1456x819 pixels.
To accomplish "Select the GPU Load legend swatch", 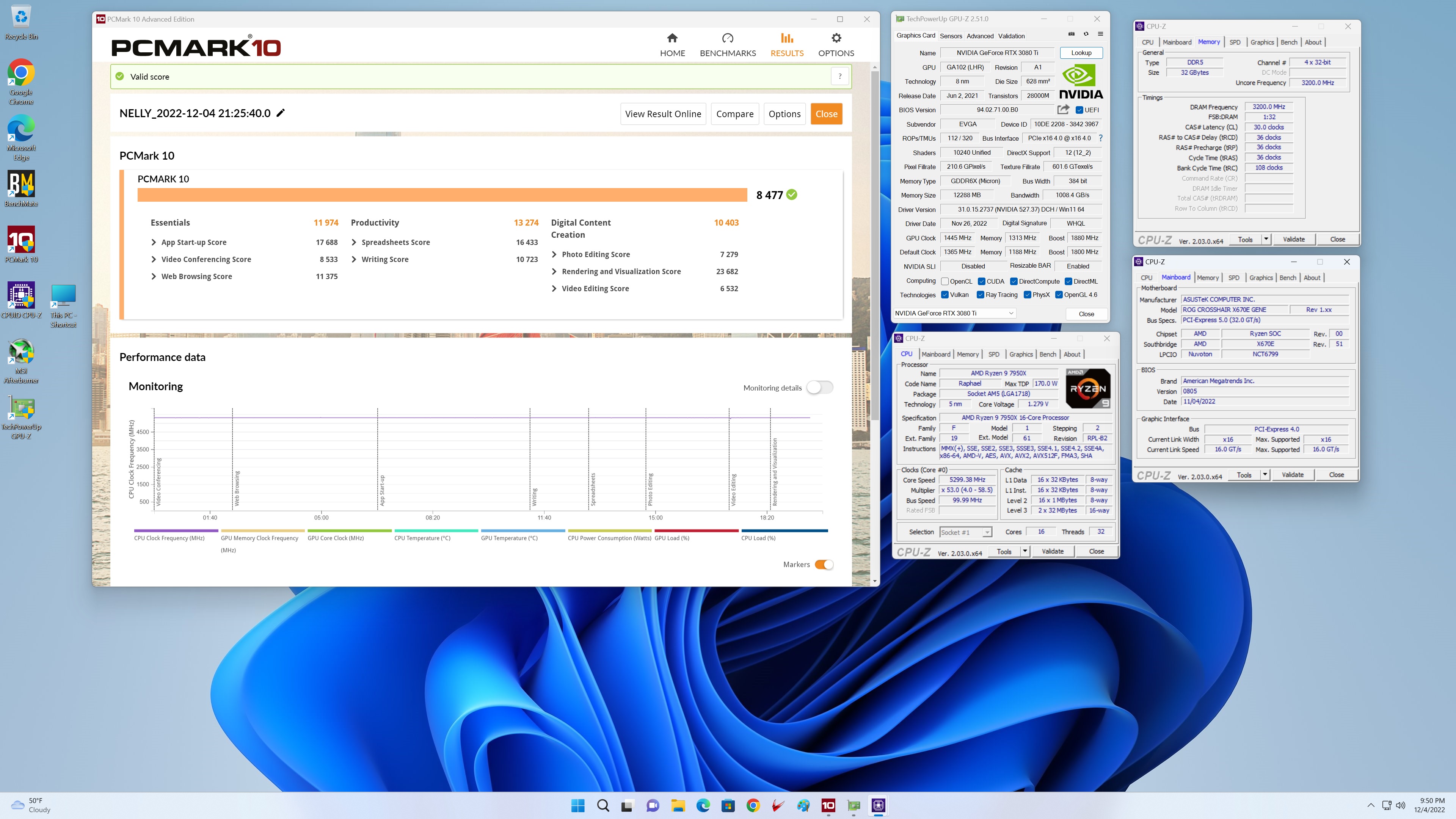I will coord(697,531).
